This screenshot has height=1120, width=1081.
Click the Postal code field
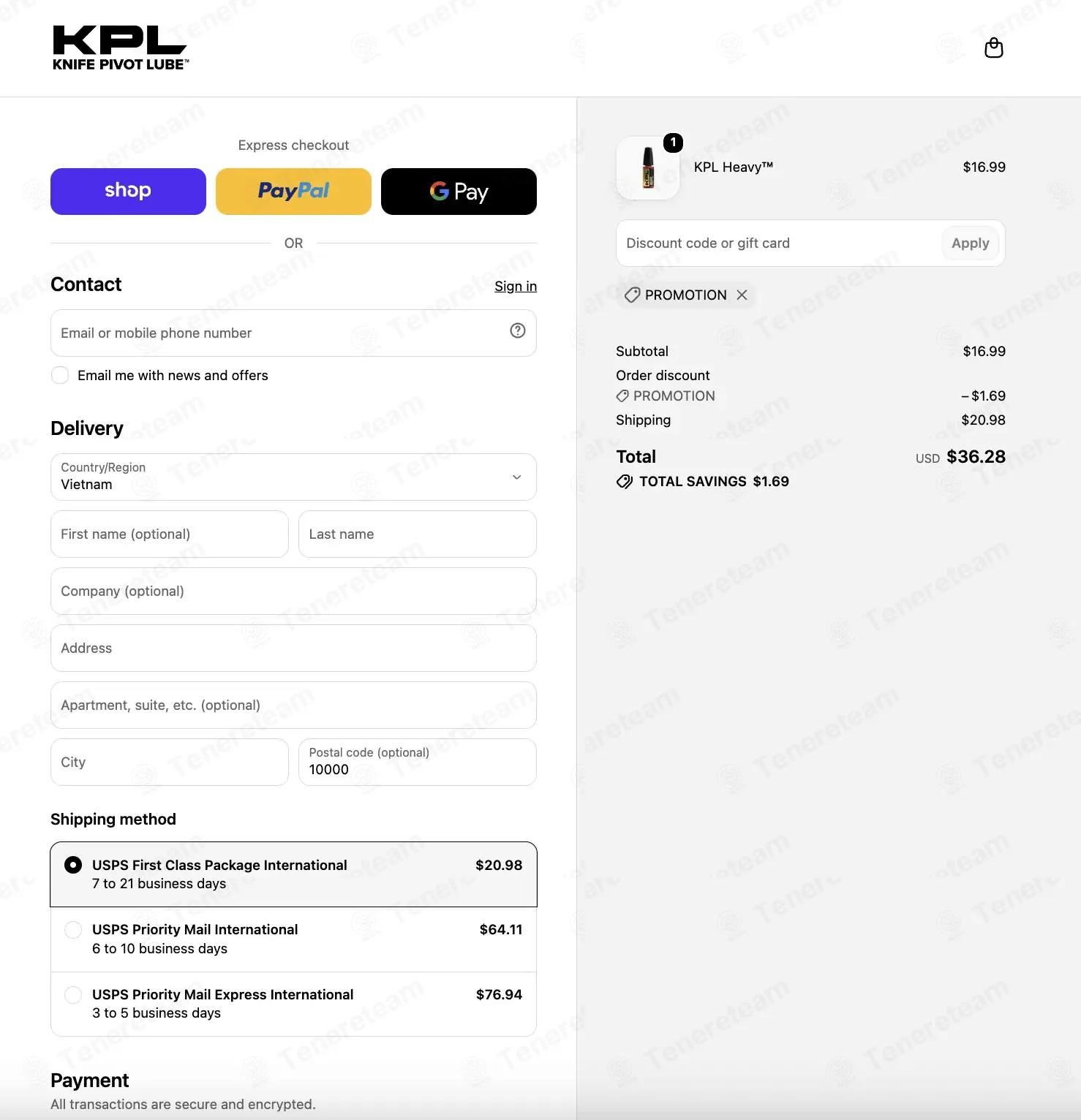pos(418,762)
